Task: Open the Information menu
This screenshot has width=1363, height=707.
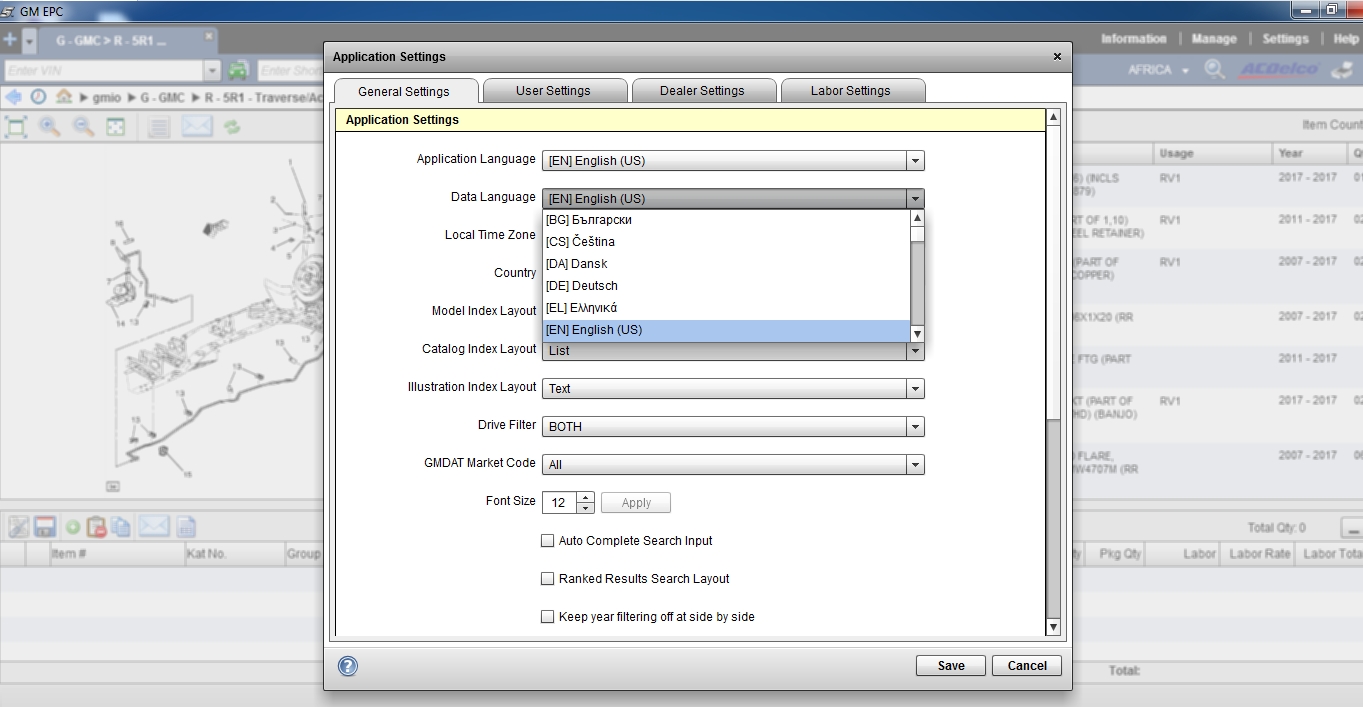Action: tap(1133, 39)
